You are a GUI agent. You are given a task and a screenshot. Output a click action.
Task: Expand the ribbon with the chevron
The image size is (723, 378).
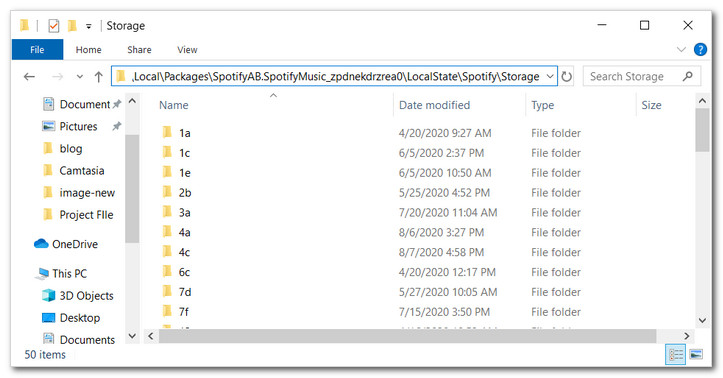tap(681, 49)
